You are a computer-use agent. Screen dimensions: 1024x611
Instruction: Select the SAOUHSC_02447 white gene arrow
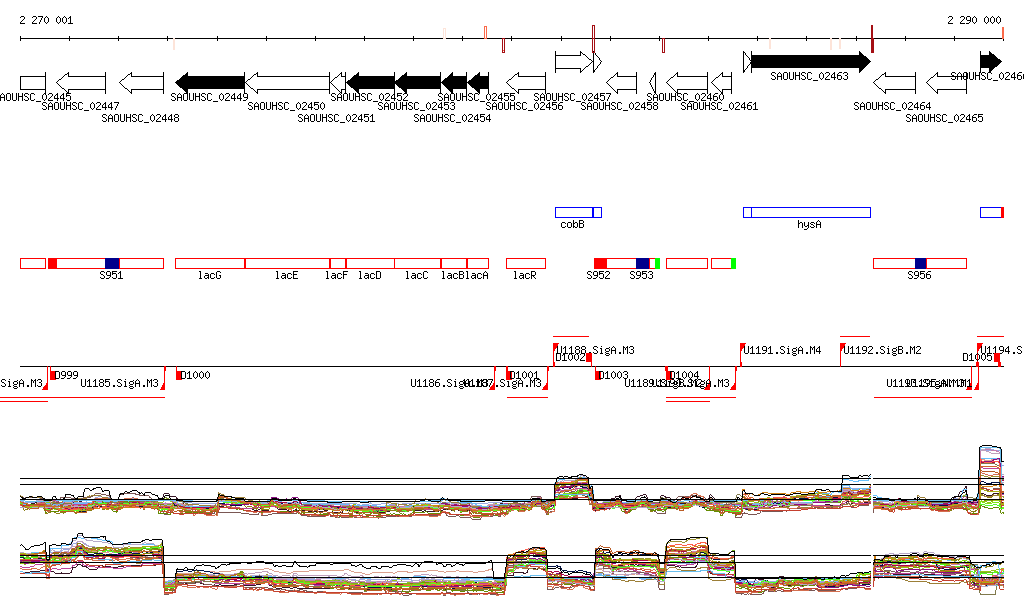pyautogui.click(x=81, y=82)
